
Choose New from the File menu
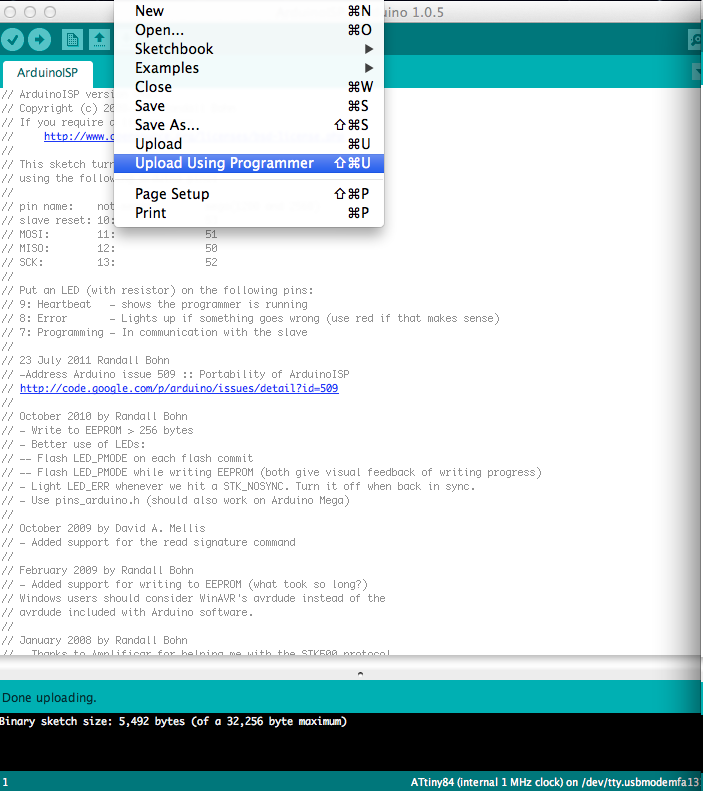coord(249,11)
